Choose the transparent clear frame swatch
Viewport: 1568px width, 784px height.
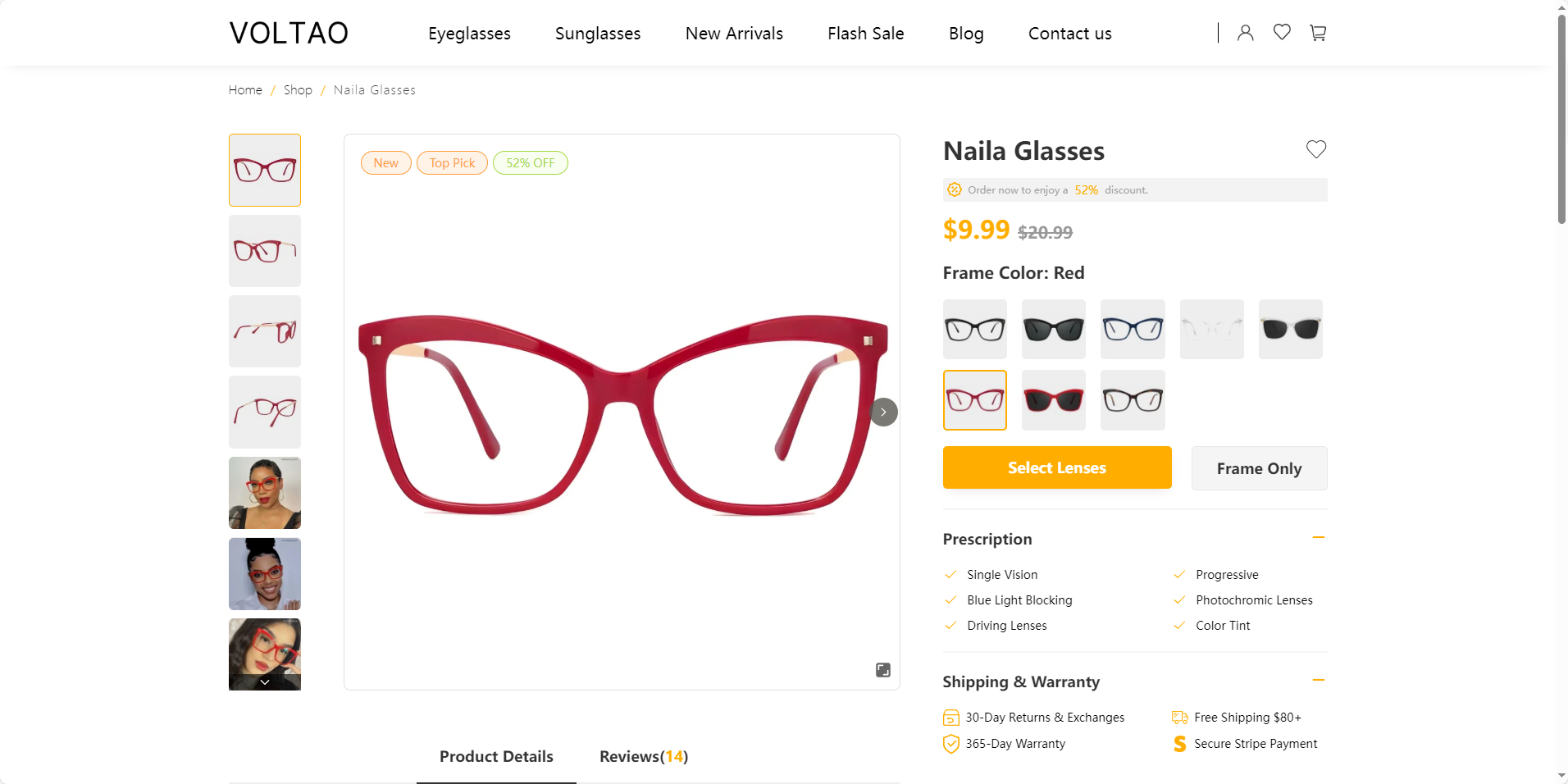pos(1211,329)
